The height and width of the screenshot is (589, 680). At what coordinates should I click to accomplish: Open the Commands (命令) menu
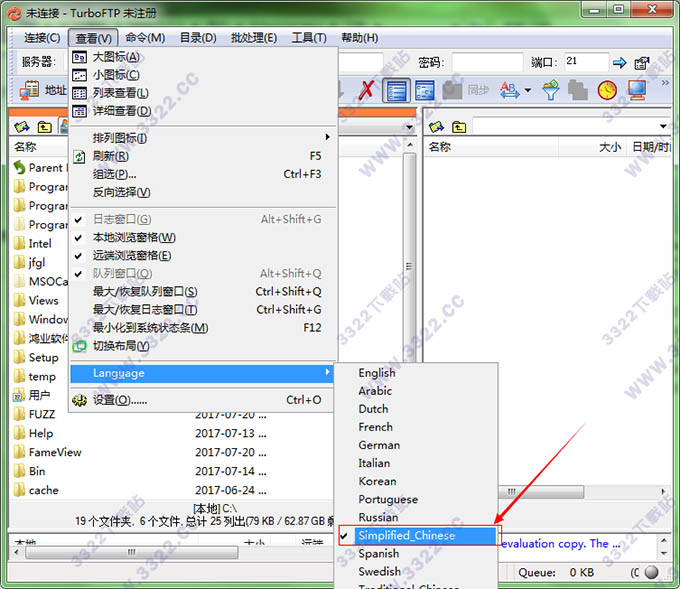tap(145, 38)
